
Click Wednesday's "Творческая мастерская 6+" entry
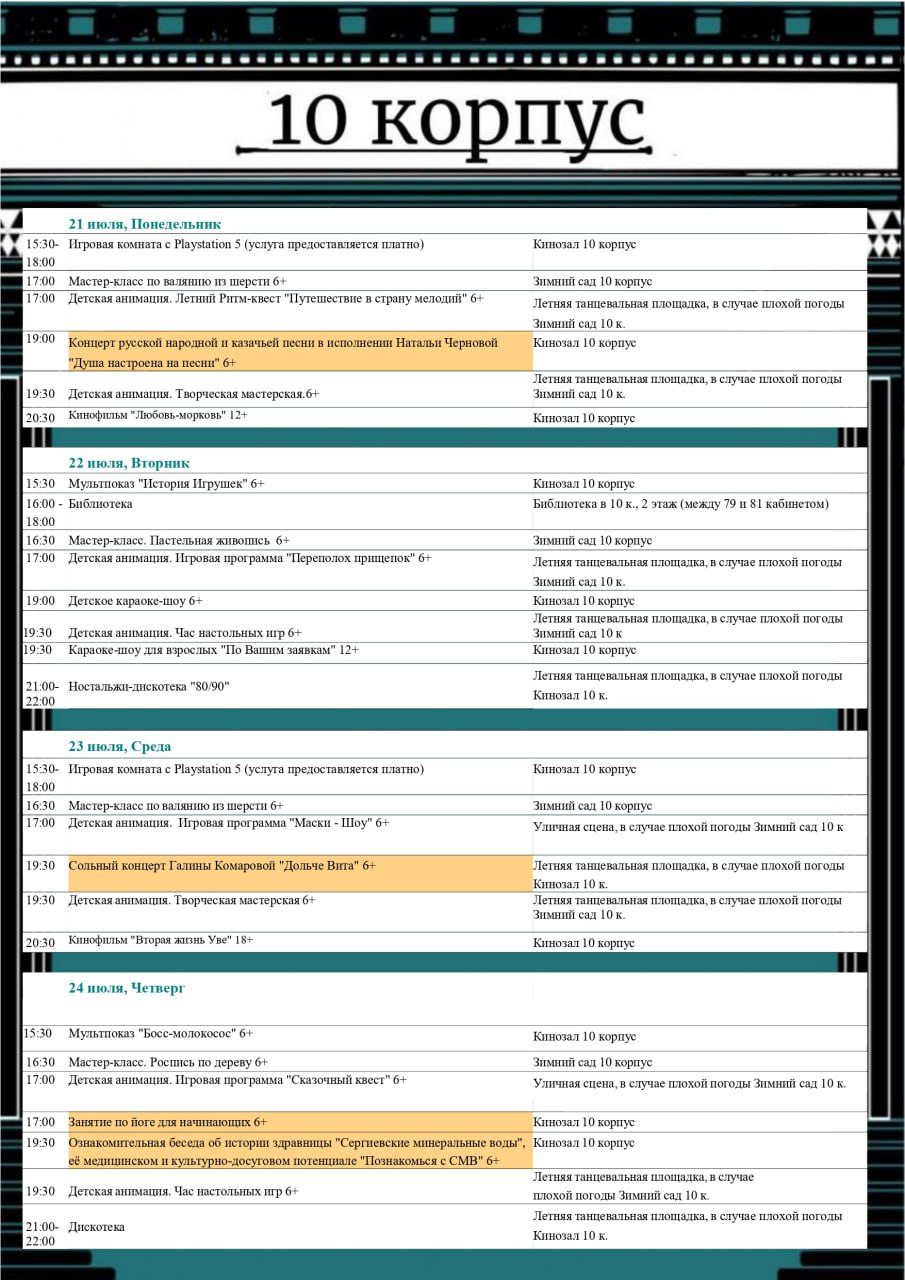tap(192, 900)
